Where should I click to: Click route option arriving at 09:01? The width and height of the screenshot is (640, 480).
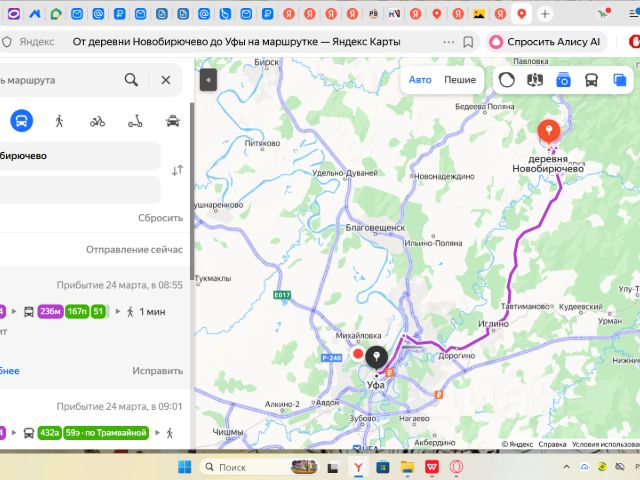click(x=95, y=420)
